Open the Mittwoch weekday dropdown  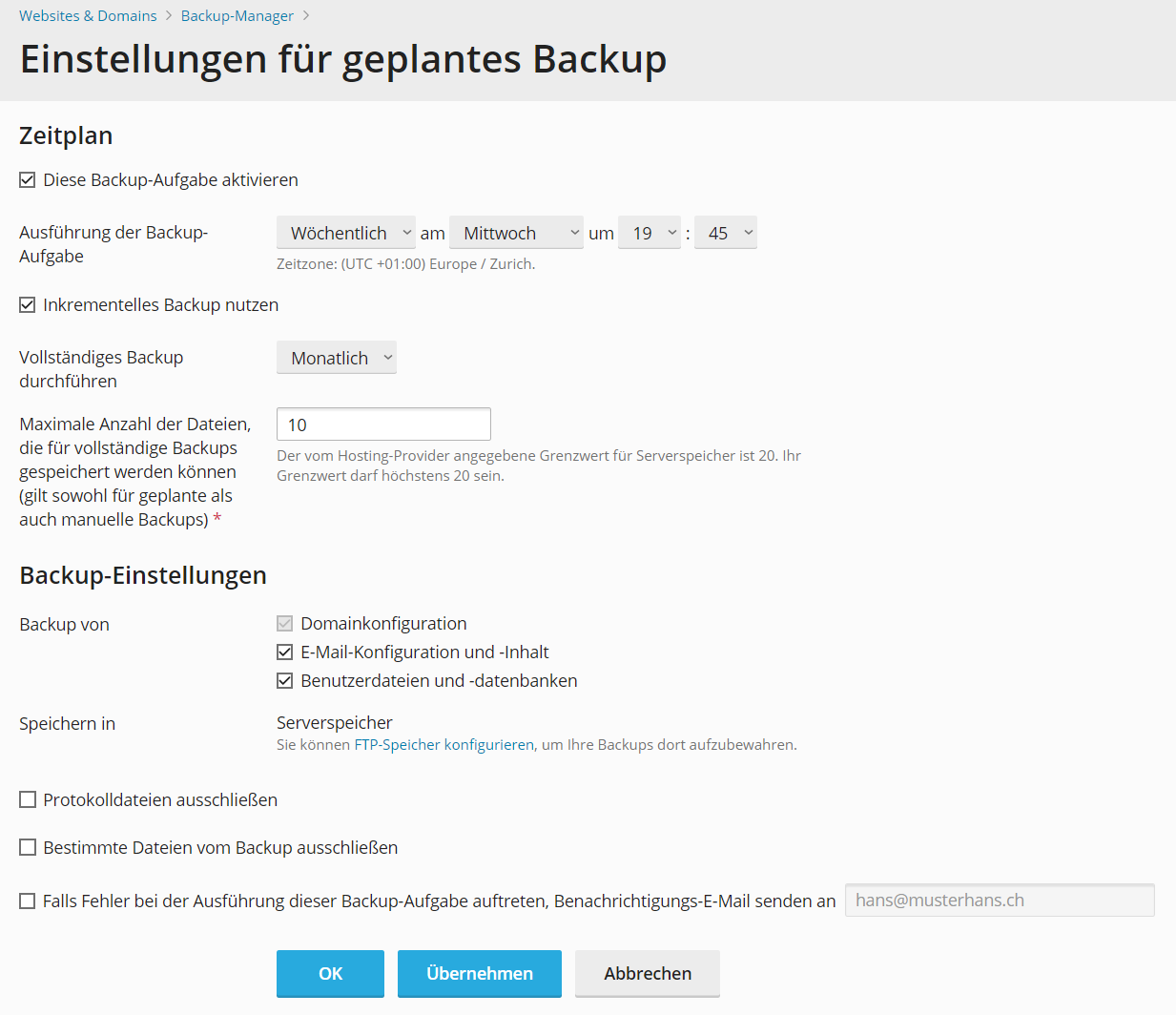(x=515, y=233)
